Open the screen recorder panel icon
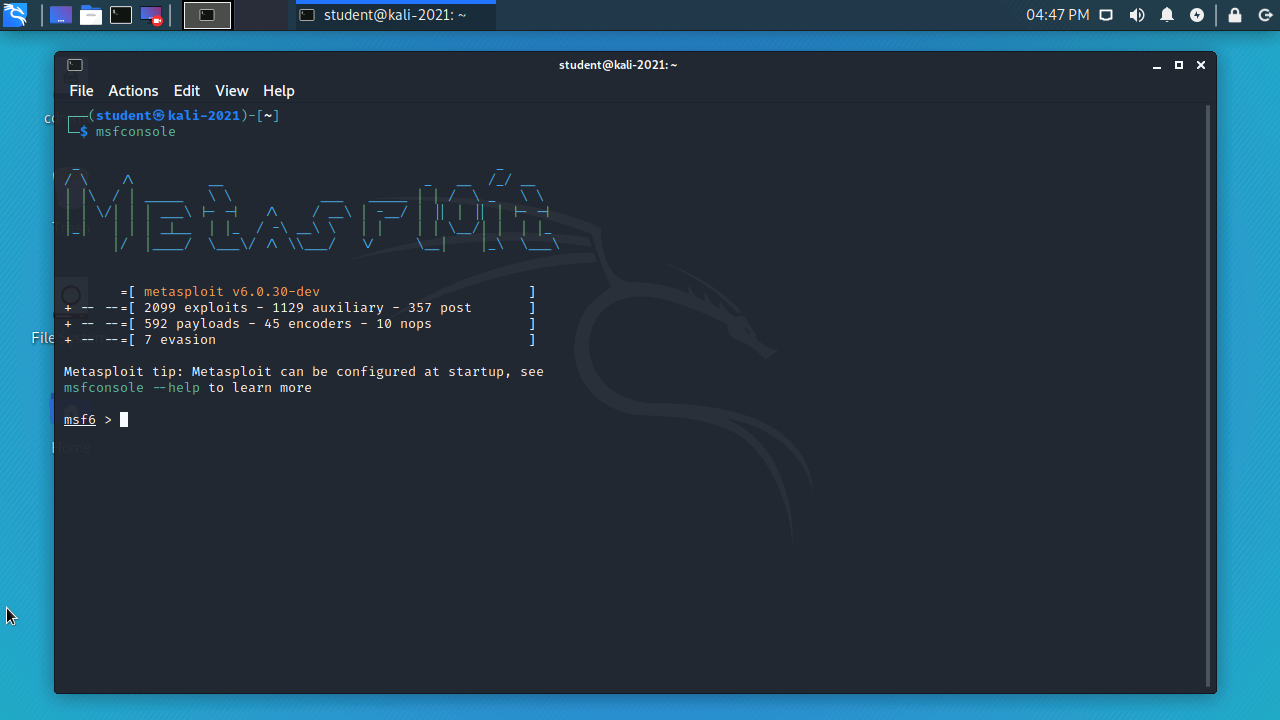 [x=151, y=15]
